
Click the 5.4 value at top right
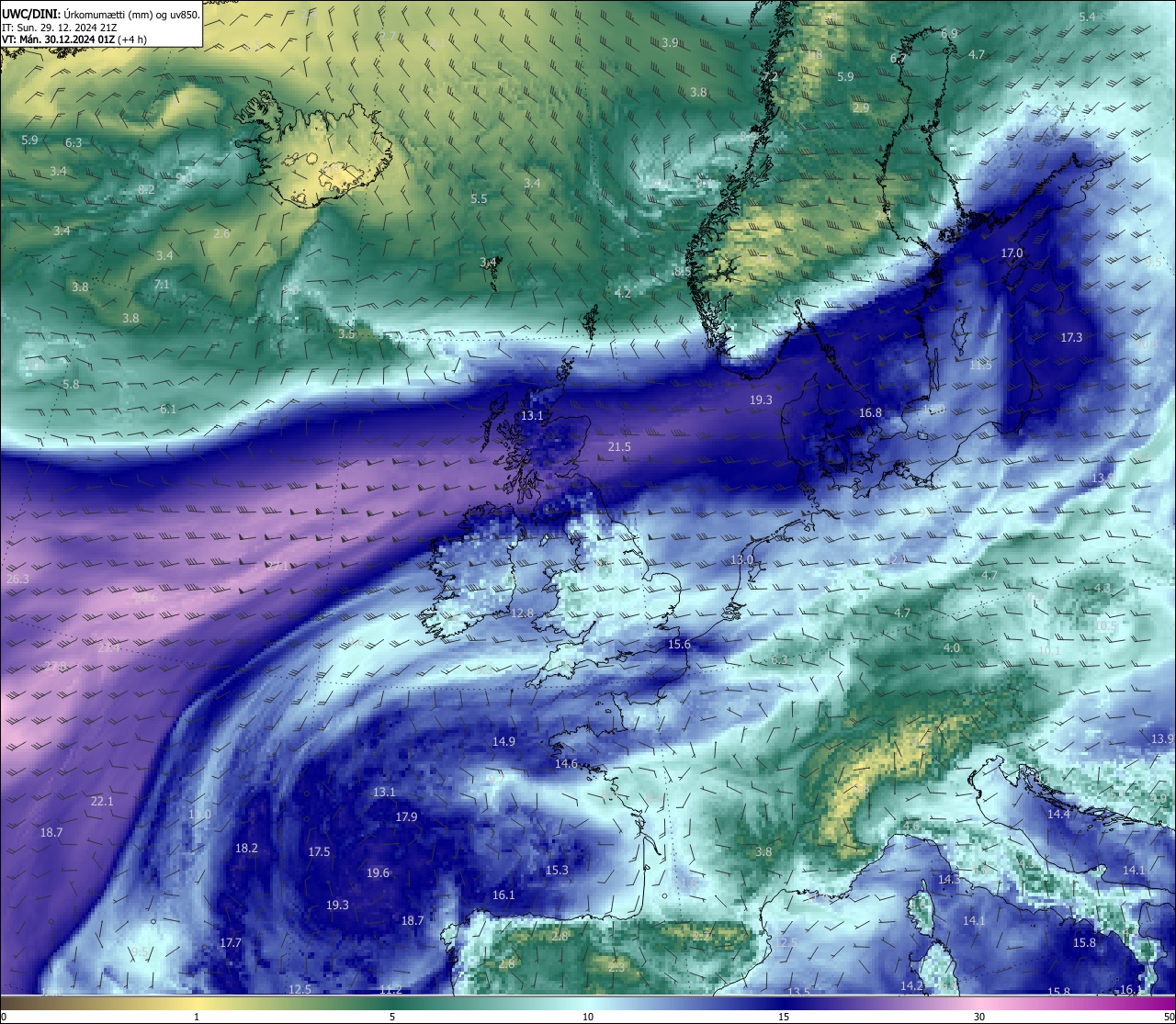(x=1087, y=17)
